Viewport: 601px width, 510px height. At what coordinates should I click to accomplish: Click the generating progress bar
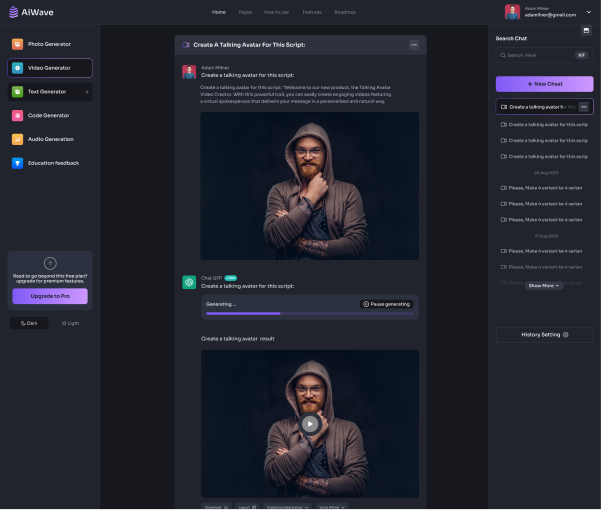tap(309, 314)
